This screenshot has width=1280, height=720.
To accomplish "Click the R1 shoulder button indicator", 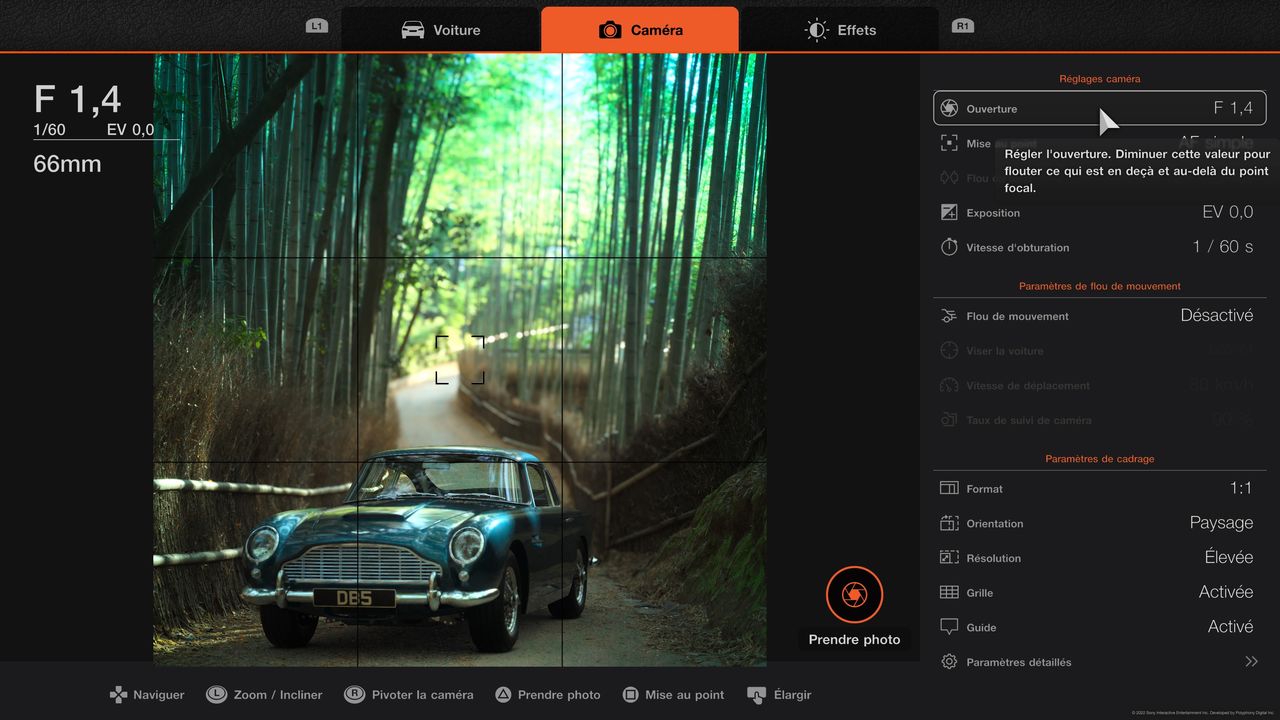I will (963, 26).
